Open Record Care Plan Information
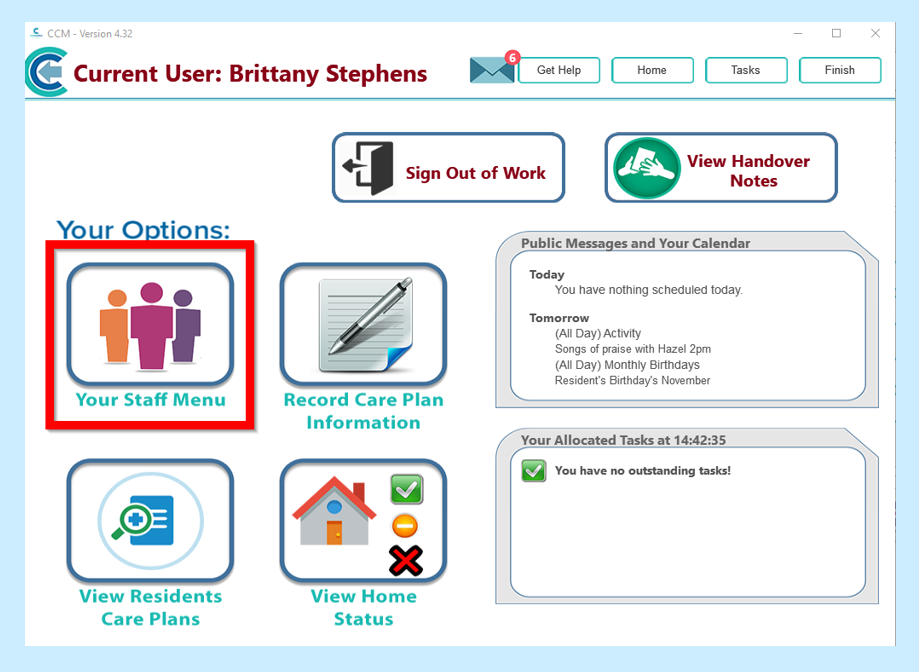The image size is (919, 672). pos(363,325)
